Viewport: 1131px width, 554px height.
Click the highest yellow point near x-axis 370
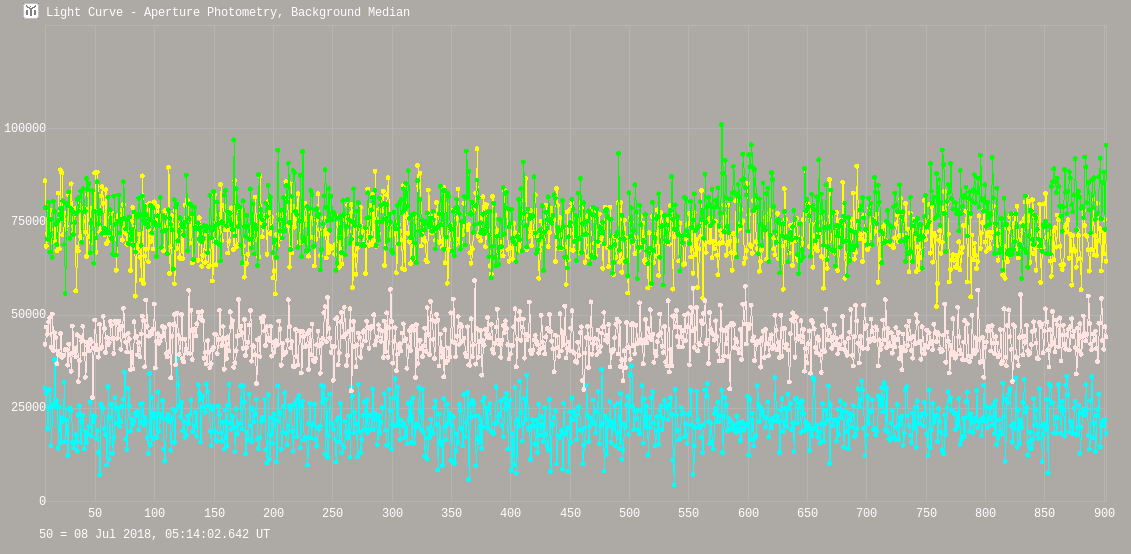click(477, 149)
